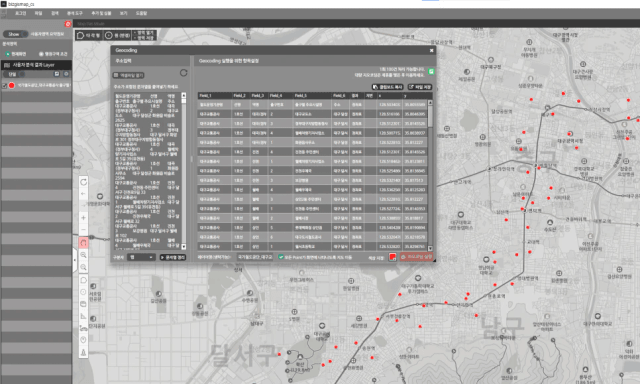Click the plus zoom-in map button
The image size is (640, 384).
(83, 218)
